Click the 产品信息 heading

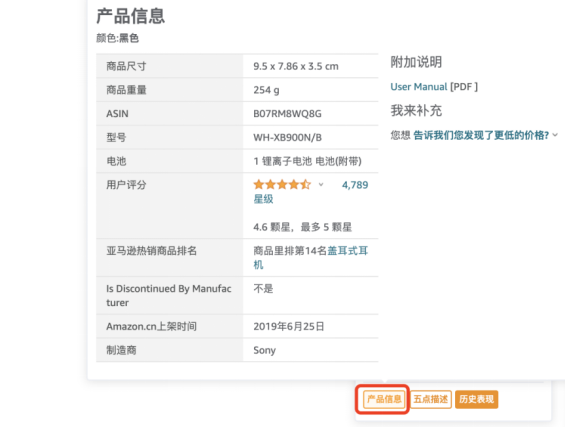[x=130, y=16]
